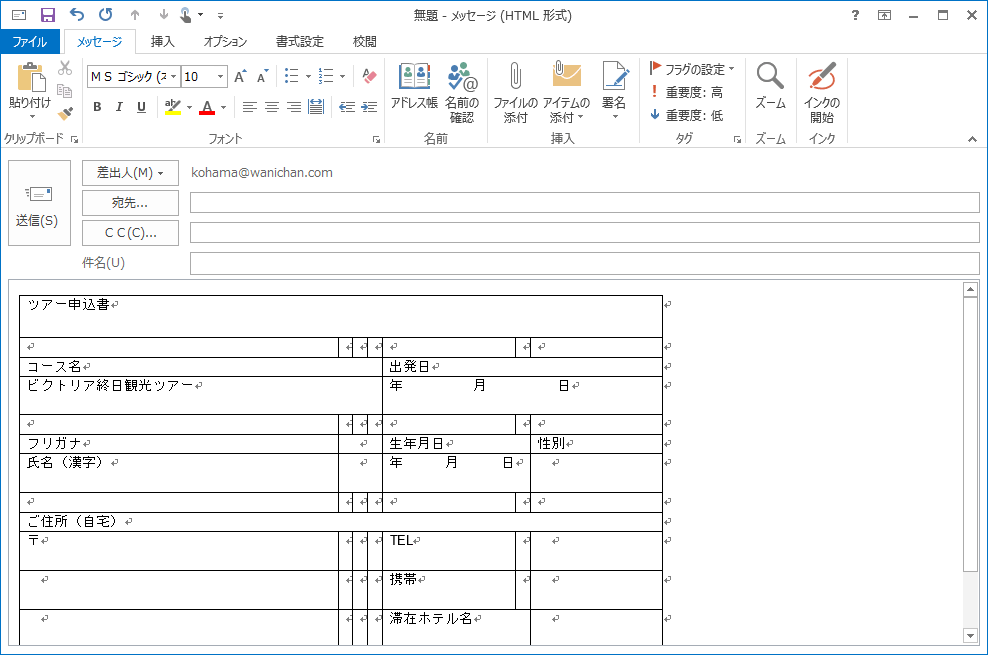
Task: Click the Cut scissors icon
Action: coord(65,68)
